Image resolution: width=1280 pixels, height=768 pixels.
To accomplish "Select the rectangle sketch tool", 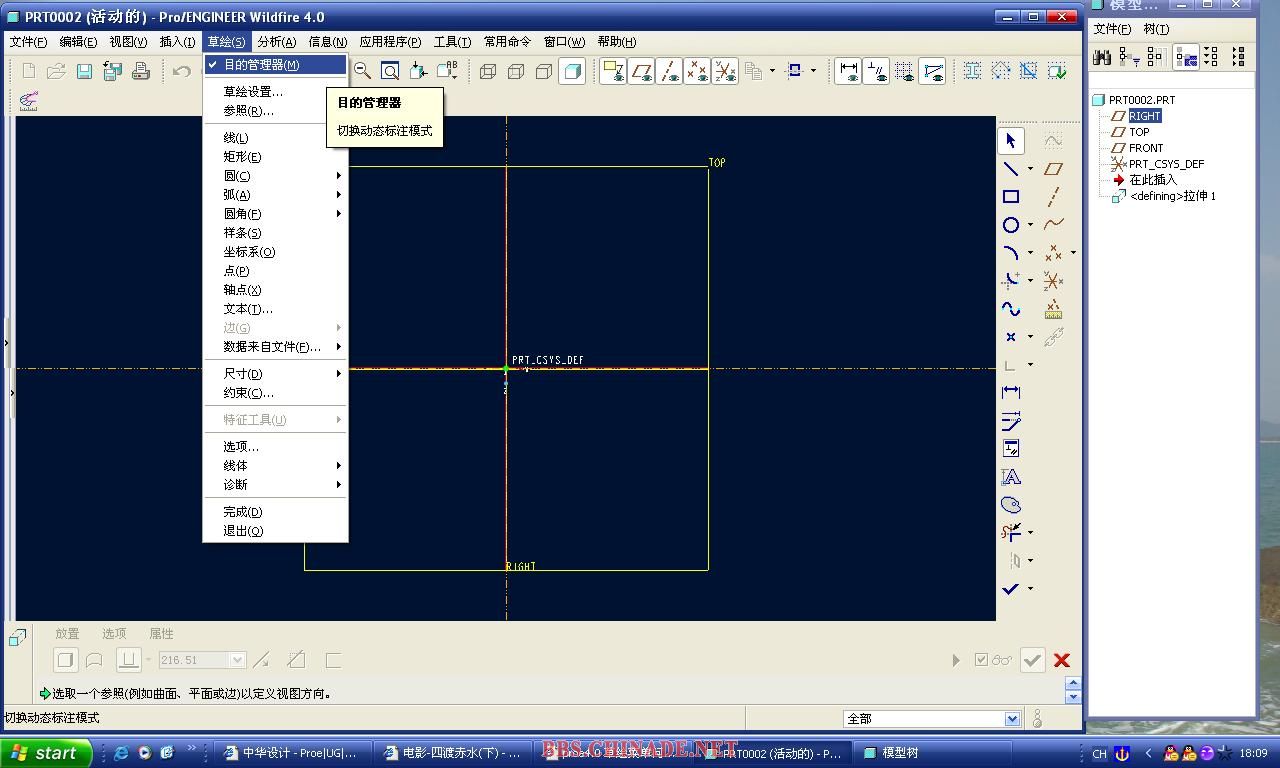I will click(x=1011, y=197).
